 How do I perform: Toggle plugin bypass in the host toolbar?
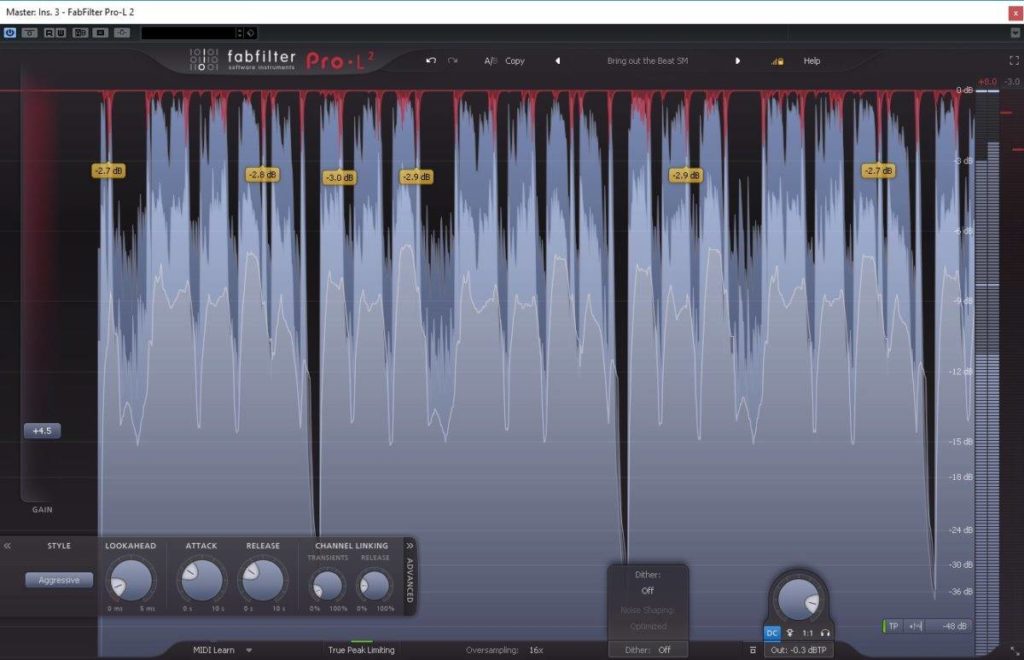tap(9, 32)
